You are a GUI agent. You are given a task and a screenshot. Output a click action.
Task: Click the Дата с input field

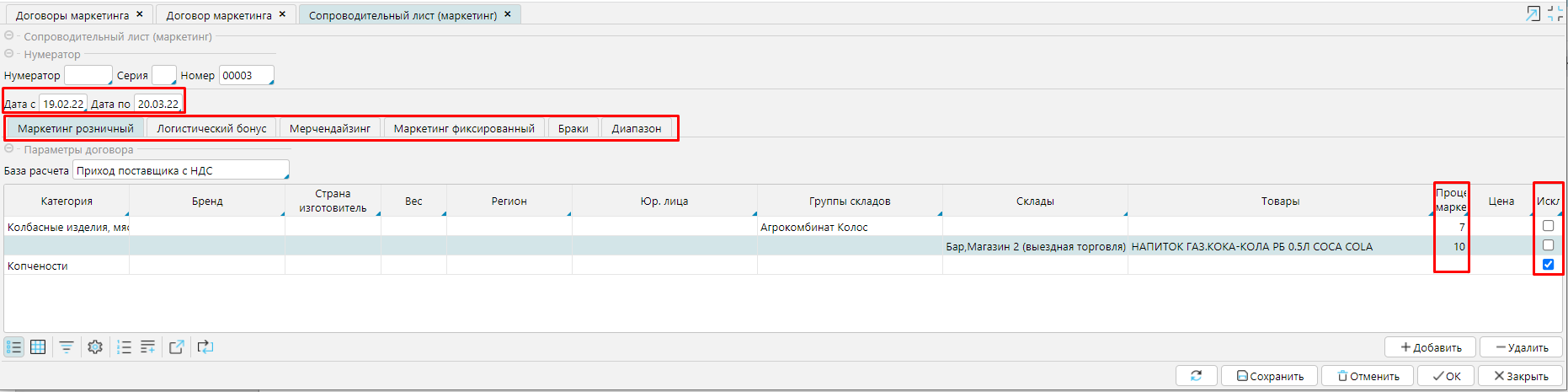tap(63, 104)
